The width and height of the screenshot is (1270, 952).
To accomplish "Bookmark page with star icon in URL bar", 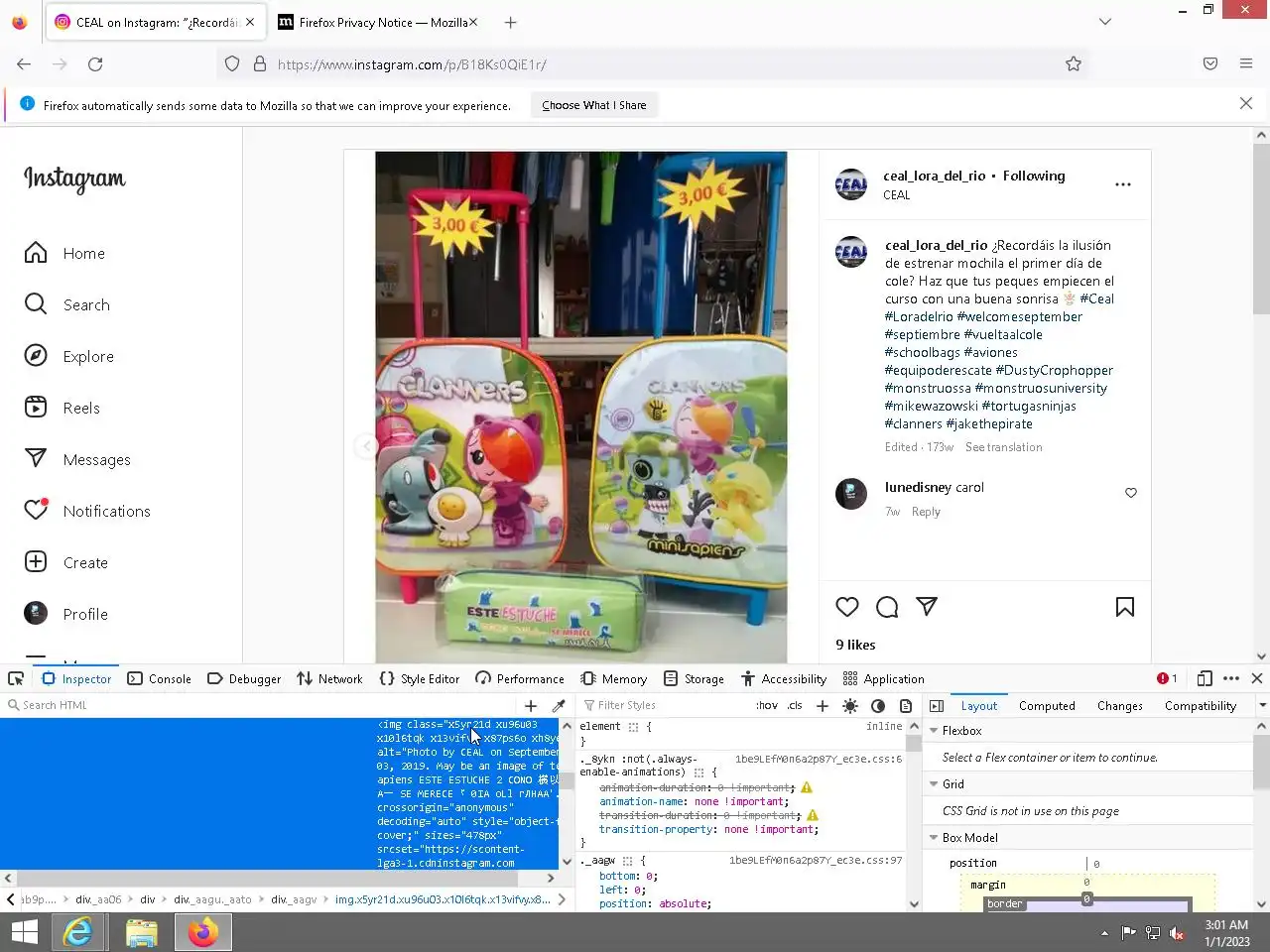I will point(1074,64).
